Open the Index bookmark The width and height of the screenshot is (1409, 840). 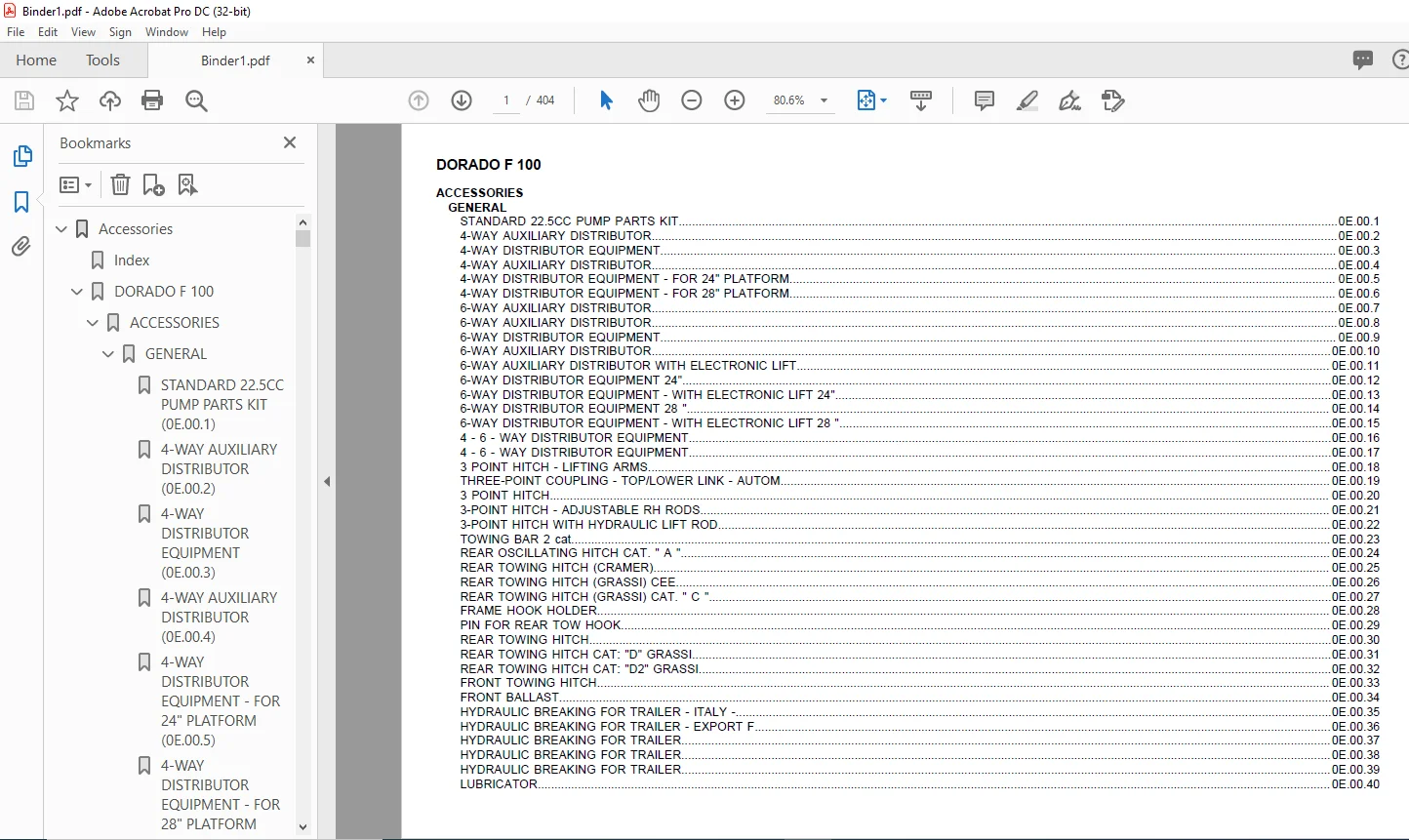[x=132, y=260]
